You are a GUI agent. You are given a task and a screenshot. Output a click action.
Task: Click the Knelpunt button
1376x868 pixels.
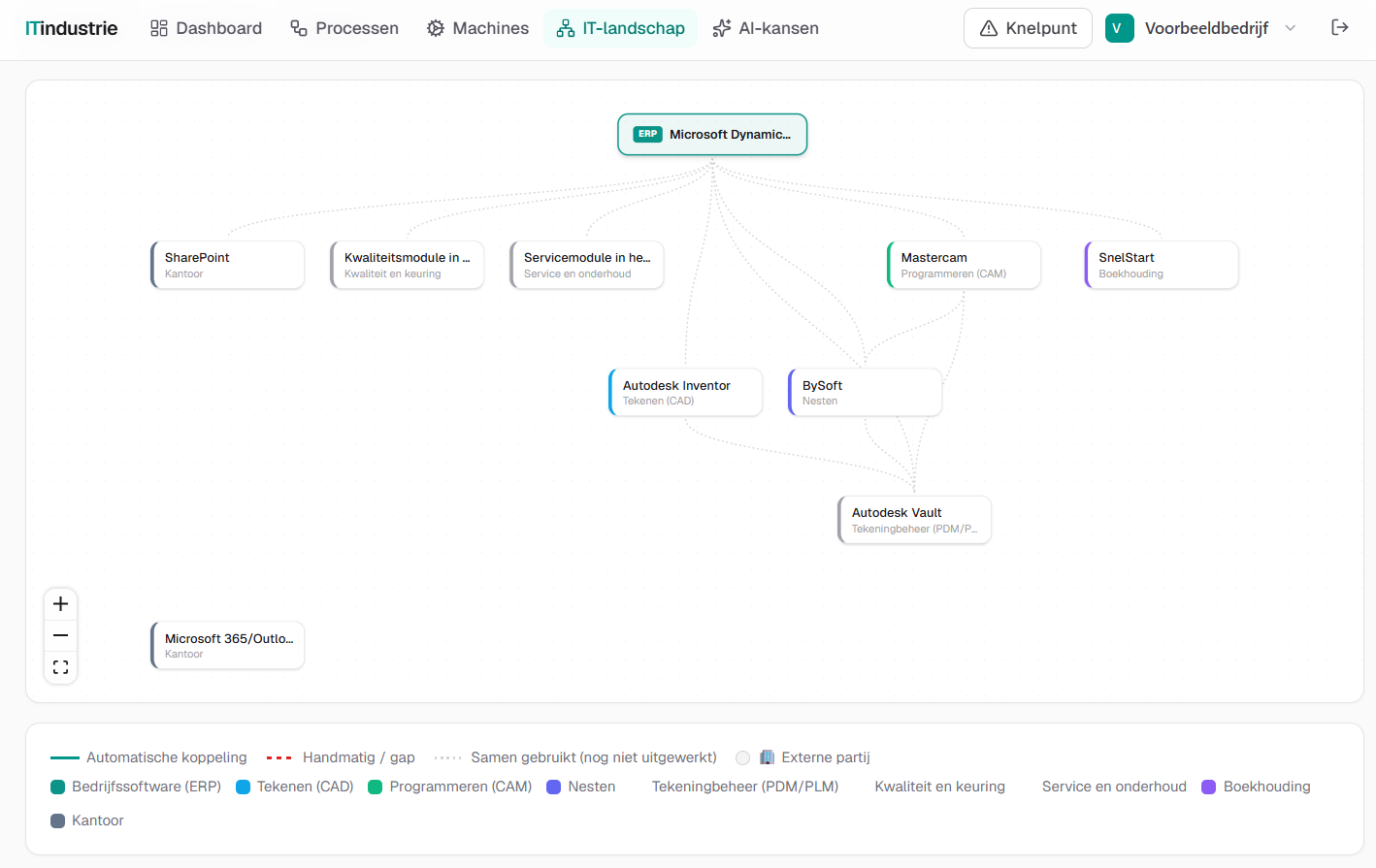coord(1028,28)
